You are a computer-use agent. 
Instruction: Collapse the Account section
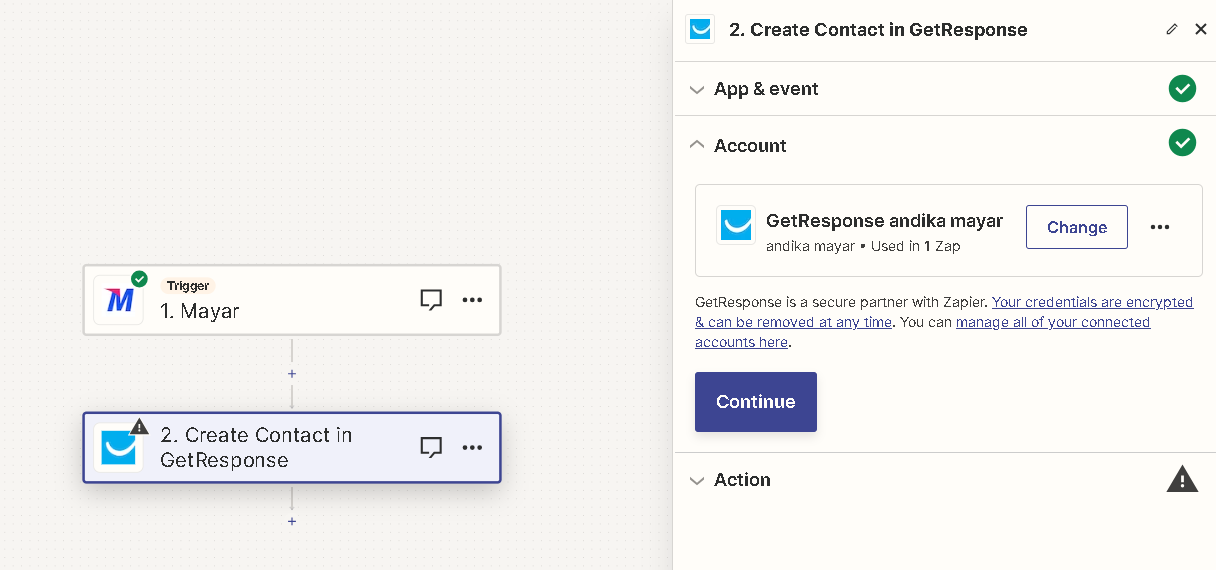pos(697,145)
